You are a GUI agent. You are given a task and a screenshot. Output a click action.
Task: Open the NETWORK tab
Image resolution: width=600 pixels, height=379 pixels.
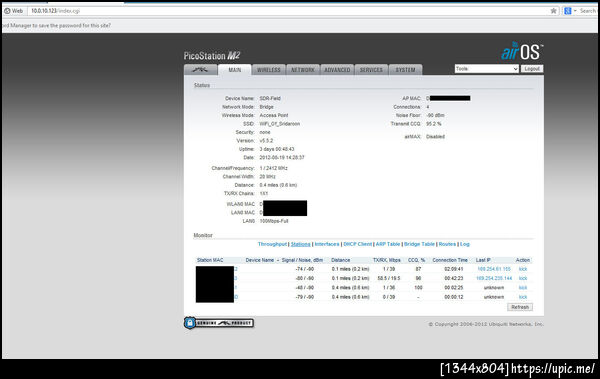(303, 70)
